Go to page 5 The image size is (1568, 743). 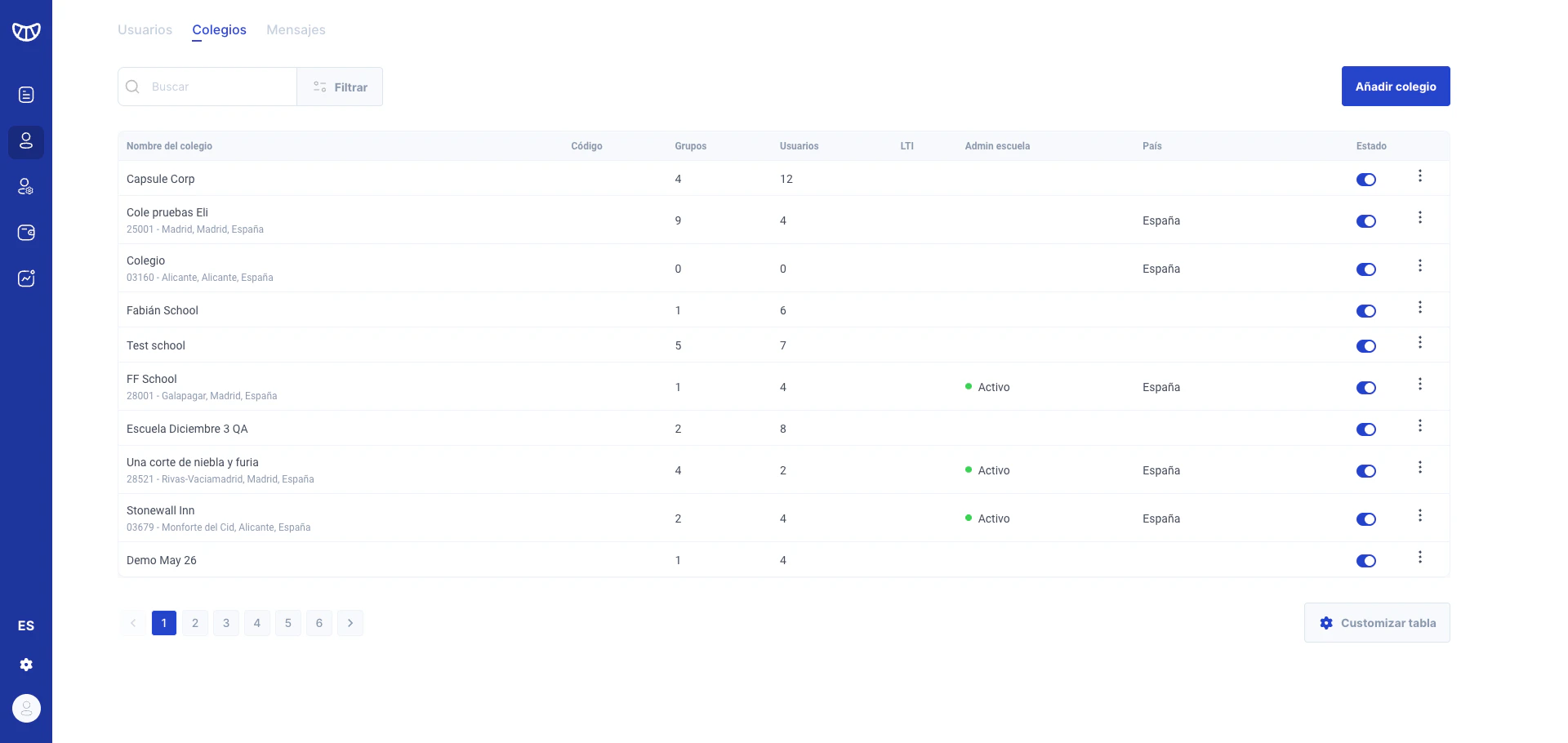(288, 623)
